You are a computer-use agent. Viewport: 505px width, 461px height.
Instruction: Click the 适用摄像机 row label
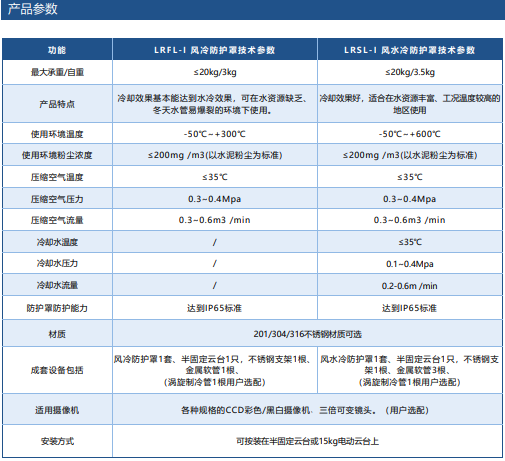point(57,410)
